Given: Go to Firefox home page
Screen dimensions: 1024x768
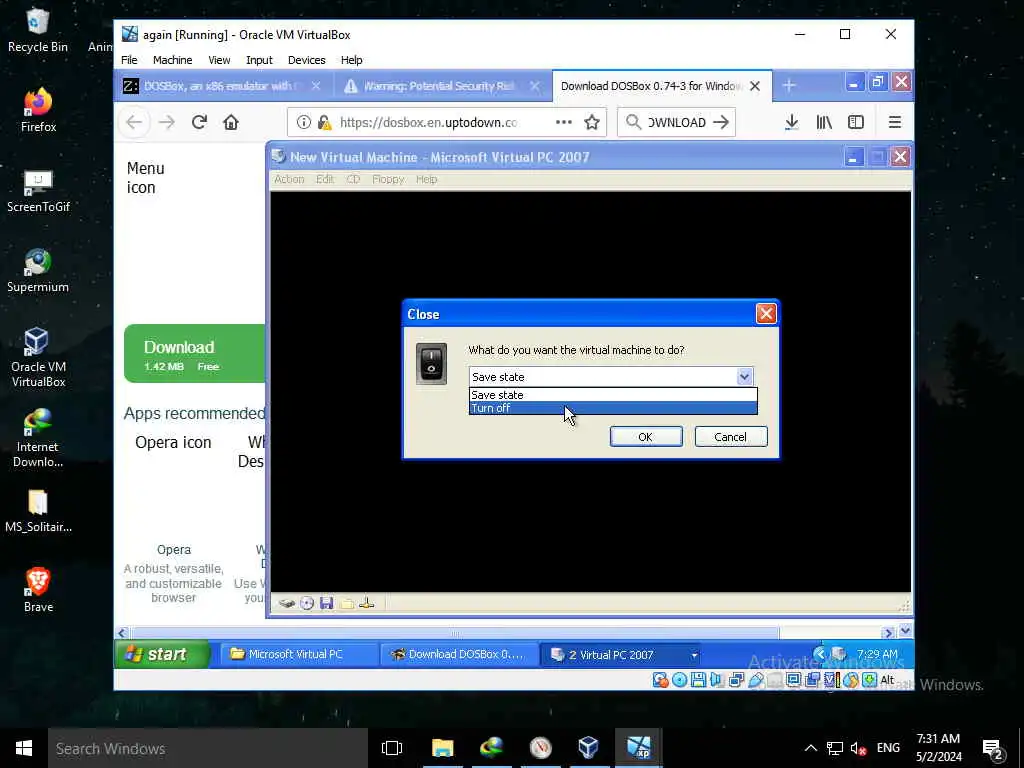Looking at the screenshot, I should (231, 122).
